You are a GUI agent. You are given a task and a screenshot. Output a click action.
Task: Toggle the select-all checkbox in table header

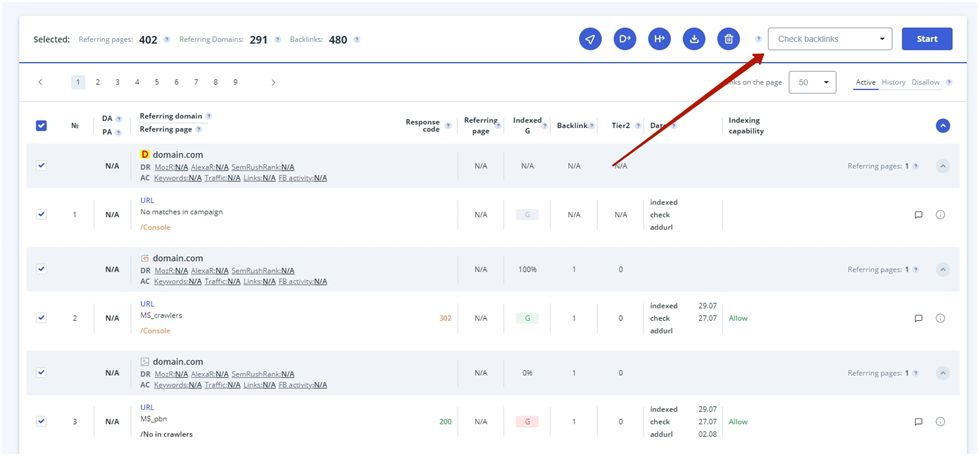(41, 126)
